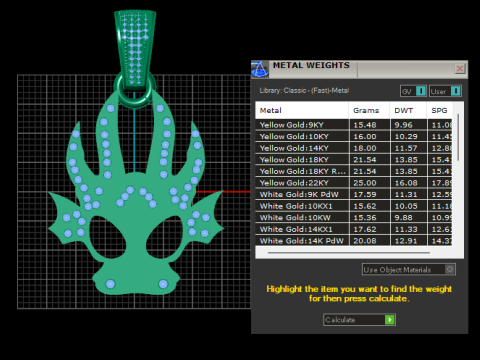Image resolution: width=480 pixels, height=360 pixels.
Task: Click the 15.48 grams value
Action: [365, 125]
